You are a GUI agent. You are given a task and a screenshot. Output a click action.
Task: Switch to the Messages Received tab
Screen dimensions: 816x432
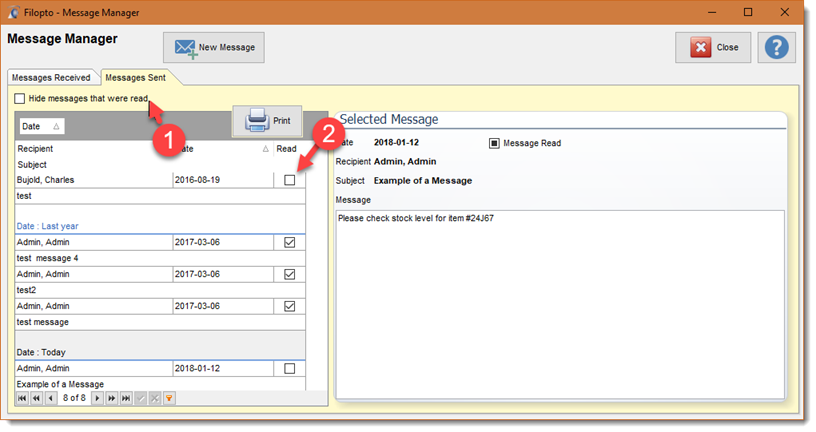coord(52,77)
